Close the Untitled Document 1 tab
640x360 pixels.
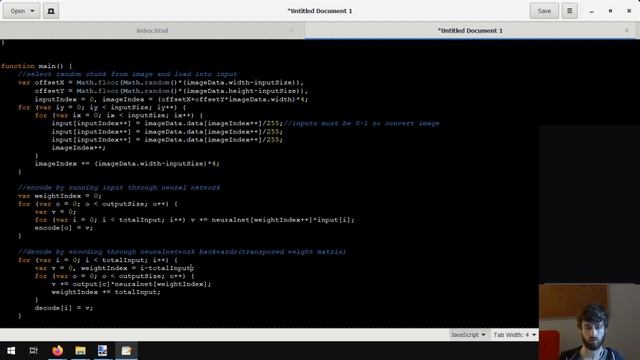(x=627, y=31)
